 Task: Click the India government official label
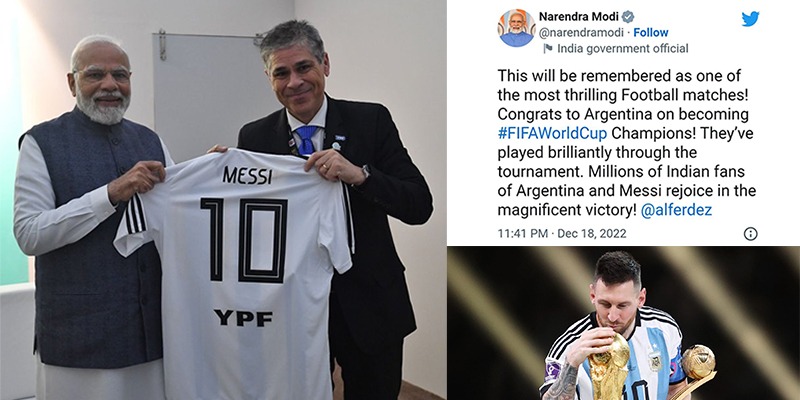(622, 48)
